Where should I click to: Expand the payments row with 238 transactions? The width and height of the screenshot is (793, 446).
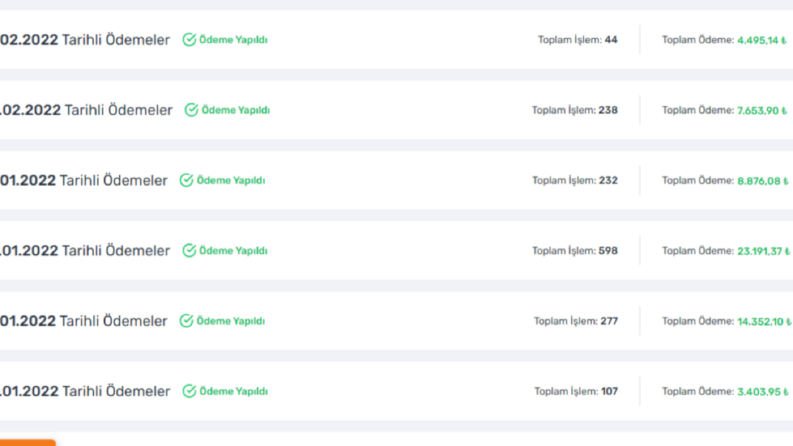396,110
